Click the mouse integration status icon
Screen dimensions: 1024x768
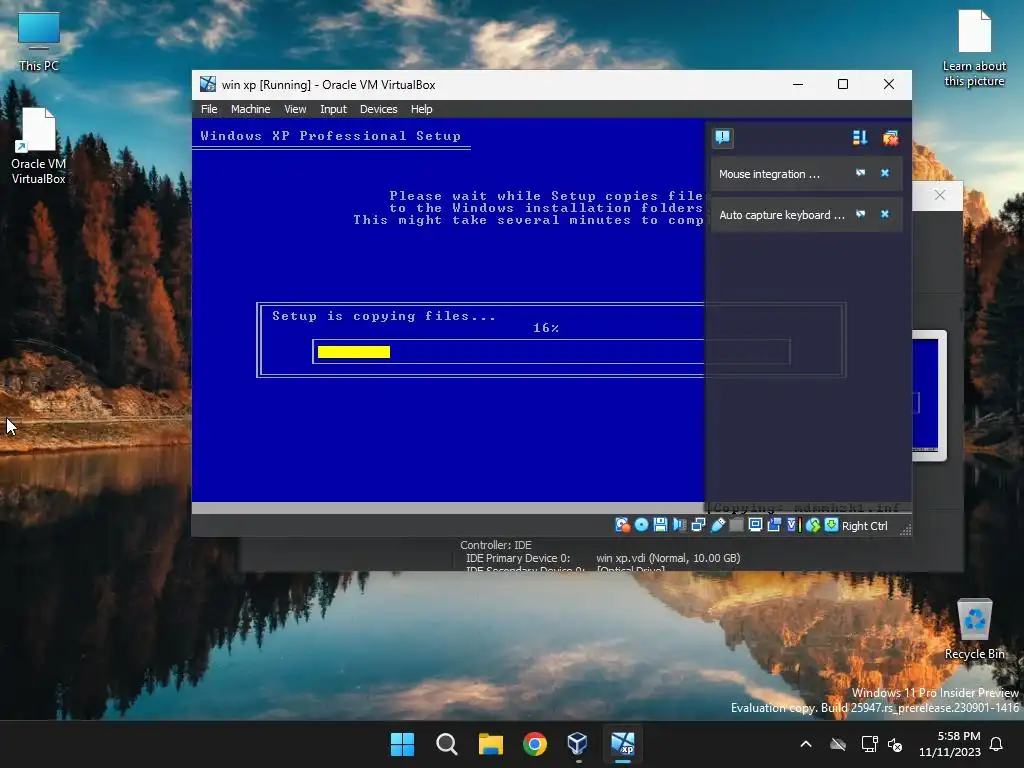click(x=812, y=526)
